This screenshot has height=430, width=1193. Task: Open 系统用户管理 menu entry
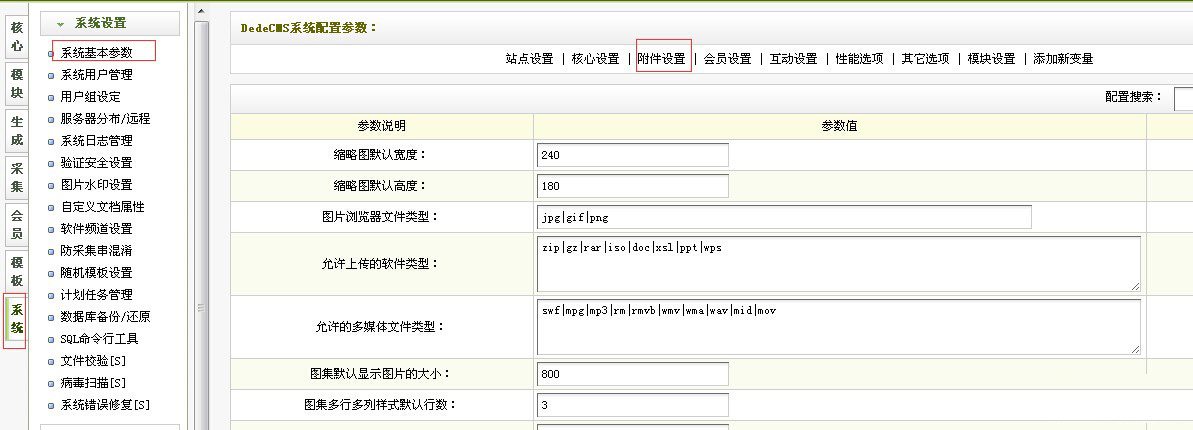point(97,75)
